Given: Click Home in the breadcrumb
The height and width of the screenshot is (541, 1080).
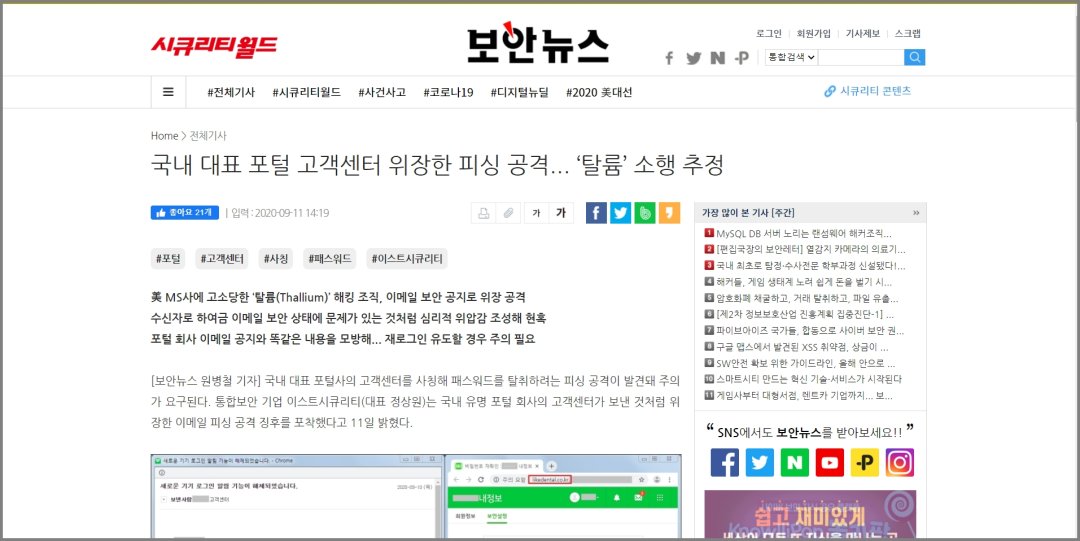Looking at the screenshot, I should [x=165, y=136].
